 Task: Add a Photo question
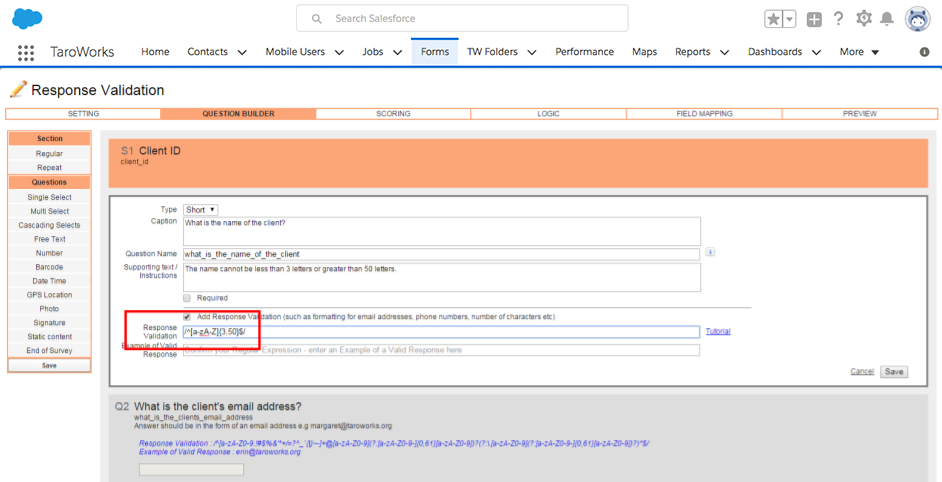click(x=49, y=308)
